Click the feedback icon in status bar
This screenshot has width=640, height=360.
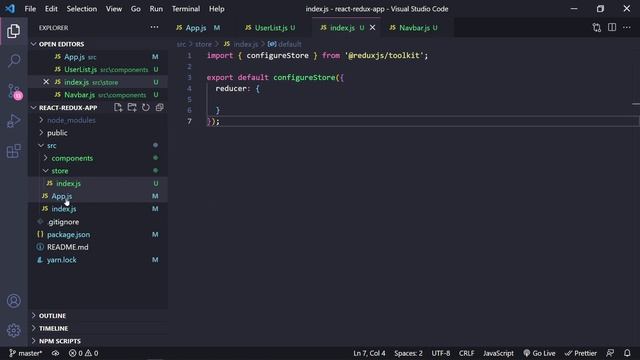610,353
